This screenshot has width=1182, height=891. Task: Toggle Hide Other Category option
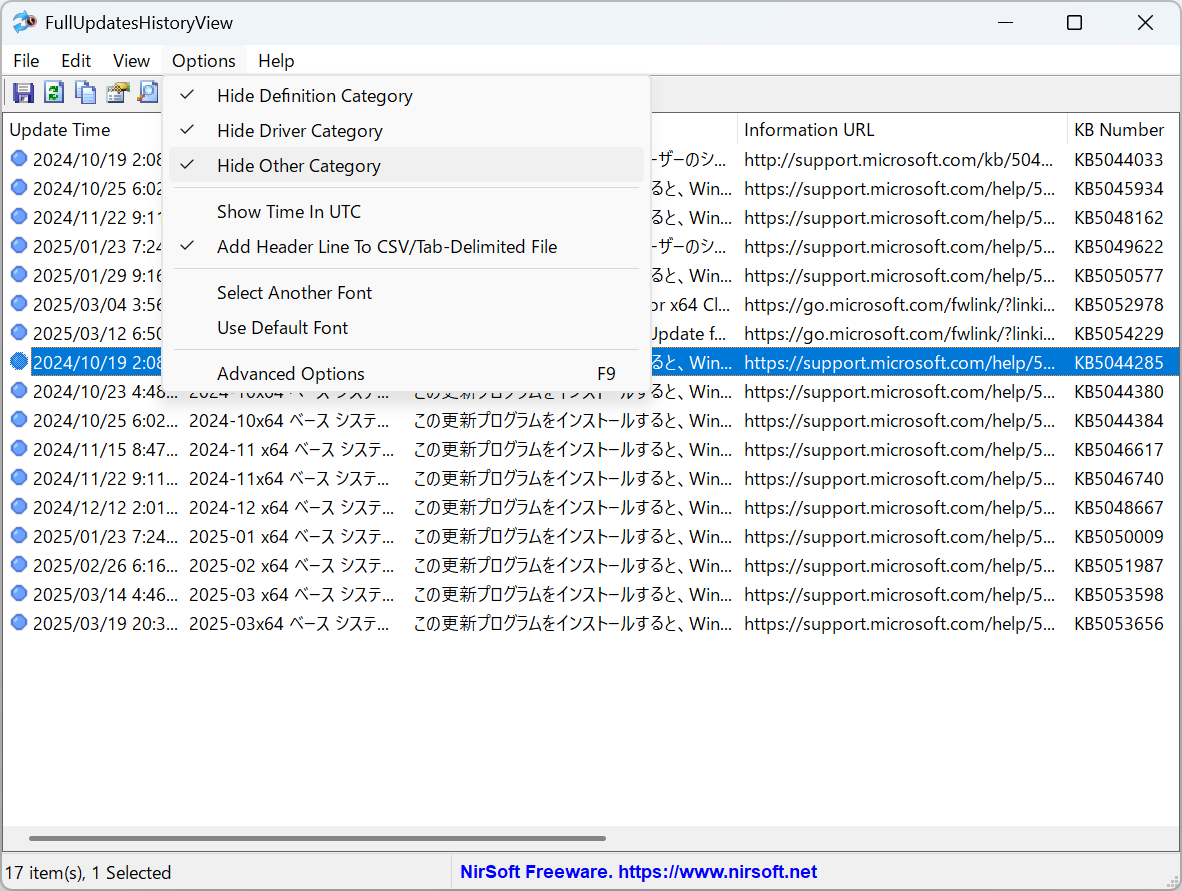coord(406,165)
